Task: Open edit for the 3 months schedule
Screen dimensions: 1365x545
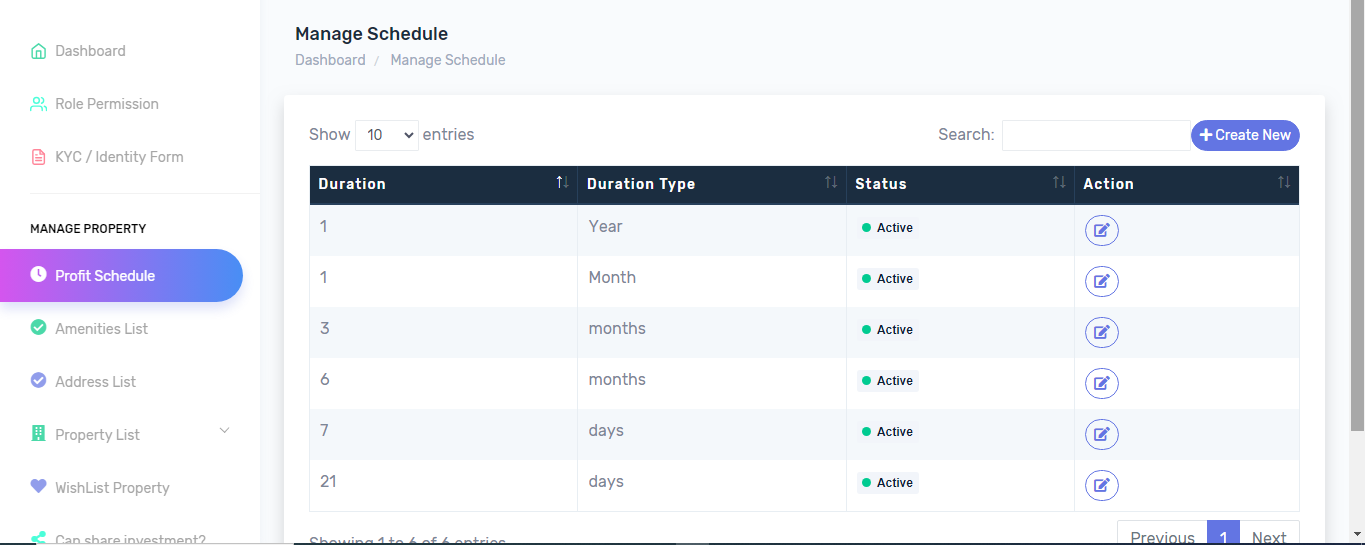Action: coord(1101,333)
